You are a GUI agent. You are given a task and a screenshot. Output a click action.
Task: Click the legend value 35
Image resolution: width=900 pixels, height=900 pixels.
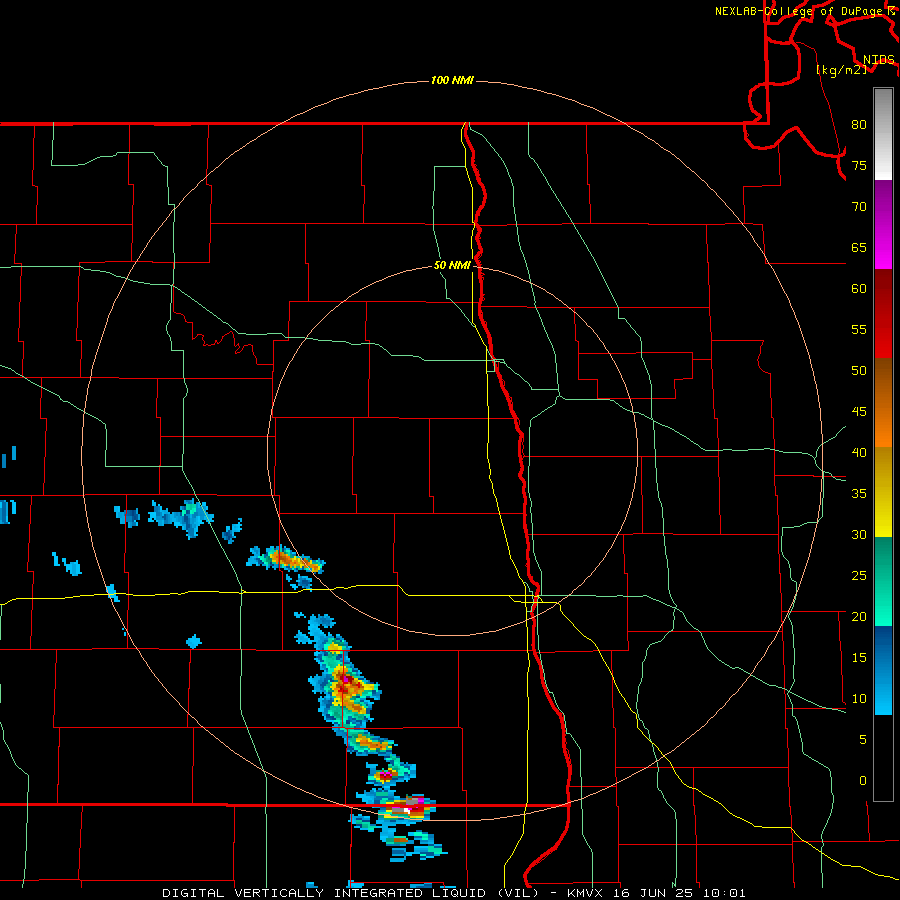click(x=859, y=494)
